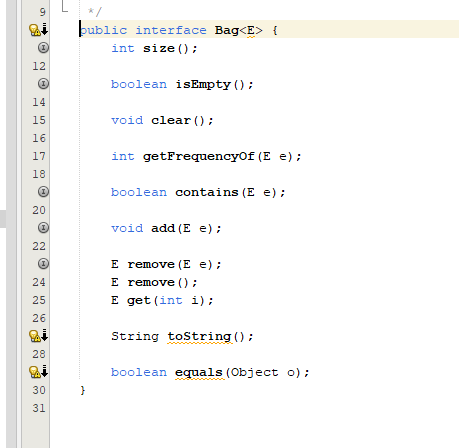Click the underlined toString method name

pyautogui.click(x=199, y=337)
